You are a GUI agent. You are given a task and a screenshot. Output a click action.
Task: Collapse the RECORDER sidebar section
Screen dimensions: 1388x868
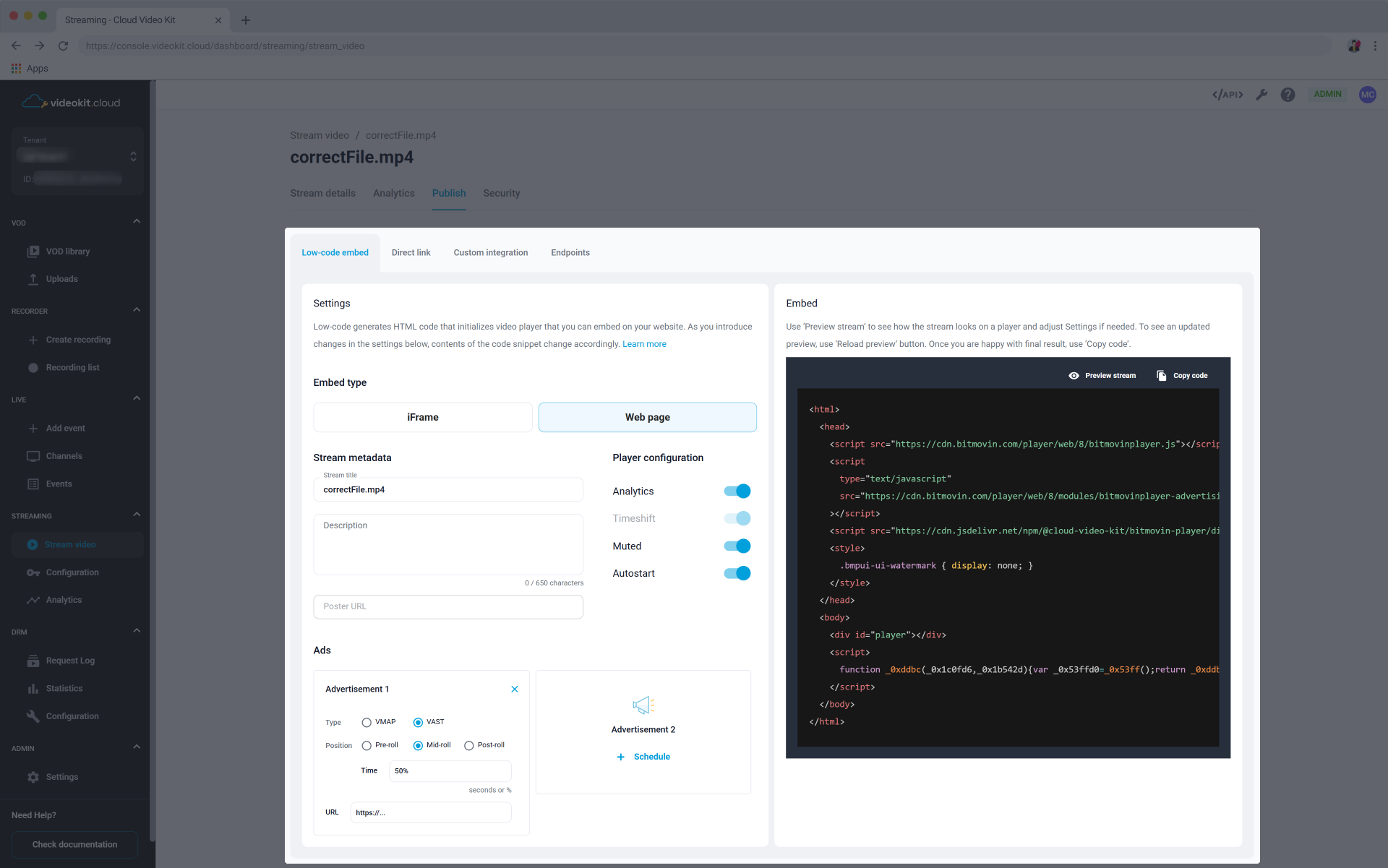137,310
